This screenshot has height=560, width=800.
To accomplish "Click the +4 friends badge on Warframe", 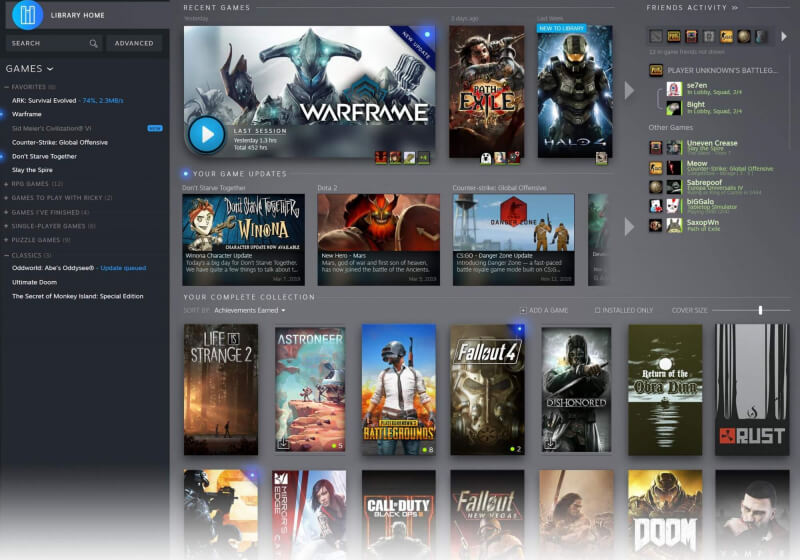I will pyautogui.click(x=423, y=158).
